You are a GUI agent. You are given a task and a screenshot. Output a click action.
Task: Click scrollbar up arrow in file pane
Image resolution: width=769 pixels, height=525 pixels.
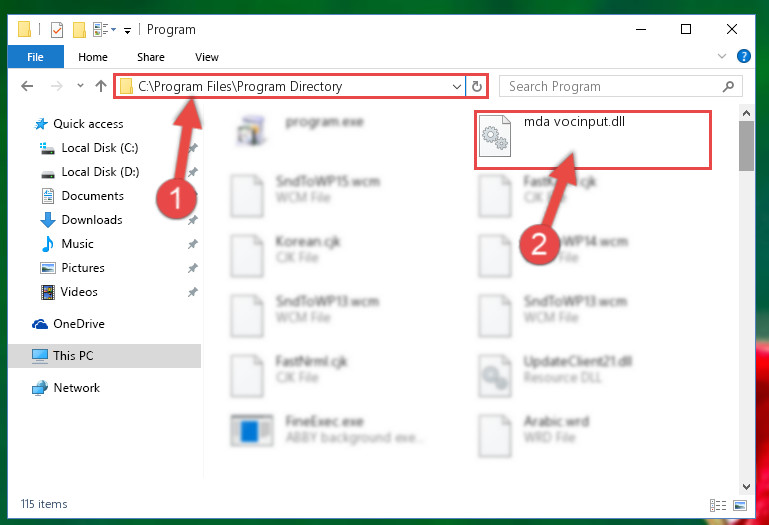[x=746, y=113]
